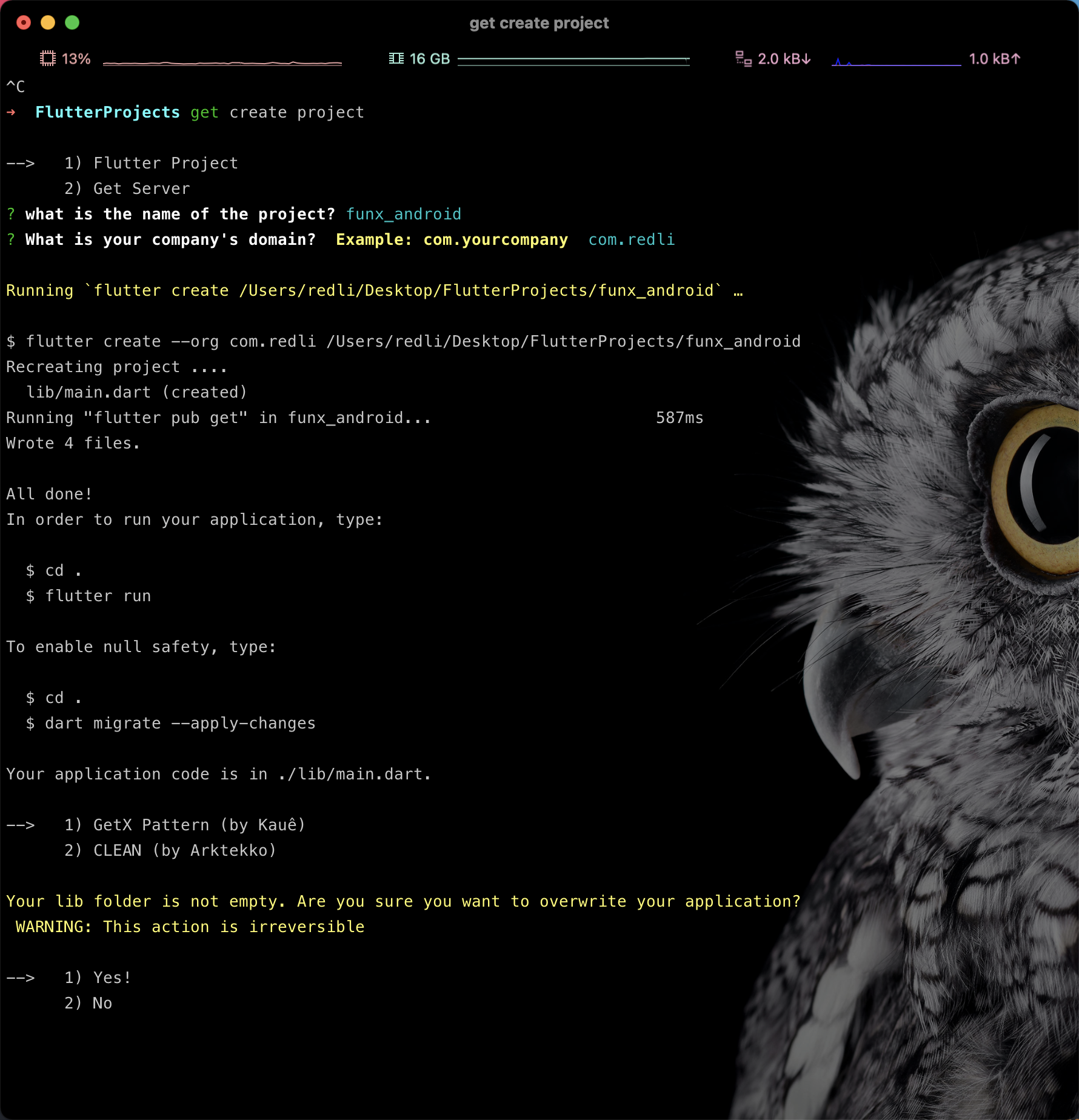Click the 'Wrote 4 files.' line
The width and height of the screenshot is (1079, 1120).
point(73,444)
